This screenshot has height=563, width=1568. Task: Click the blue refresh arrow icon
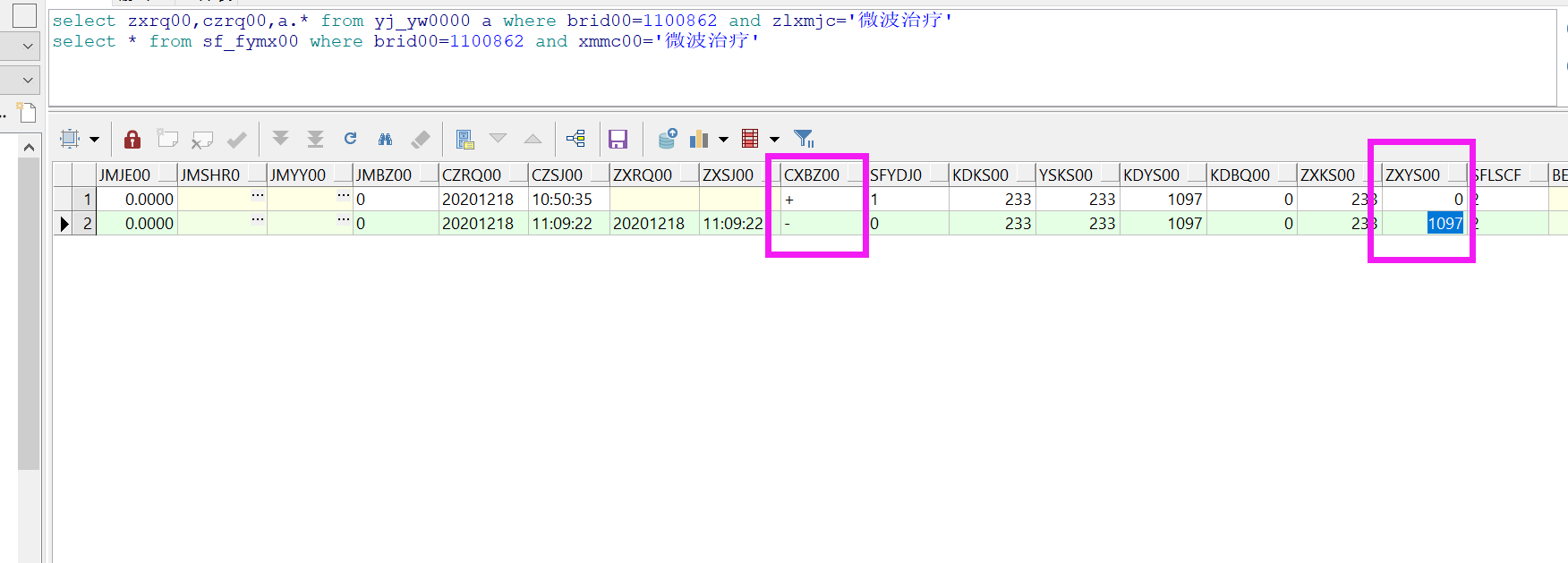click(x=350, y=138)
